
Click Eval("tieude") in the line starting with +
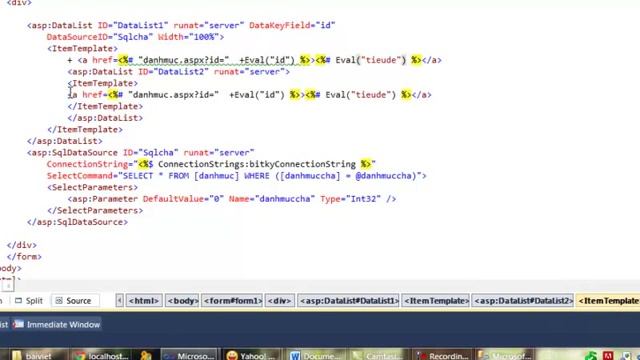pos(371,60)
